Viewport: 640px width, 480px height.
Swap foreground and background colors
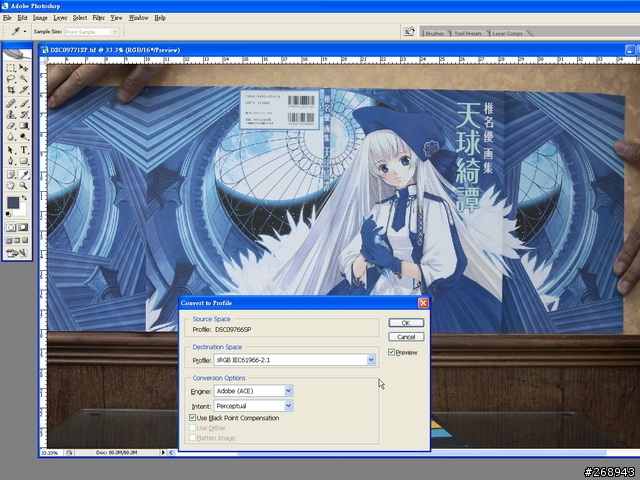pyautogui.click(x=24, y=198)
